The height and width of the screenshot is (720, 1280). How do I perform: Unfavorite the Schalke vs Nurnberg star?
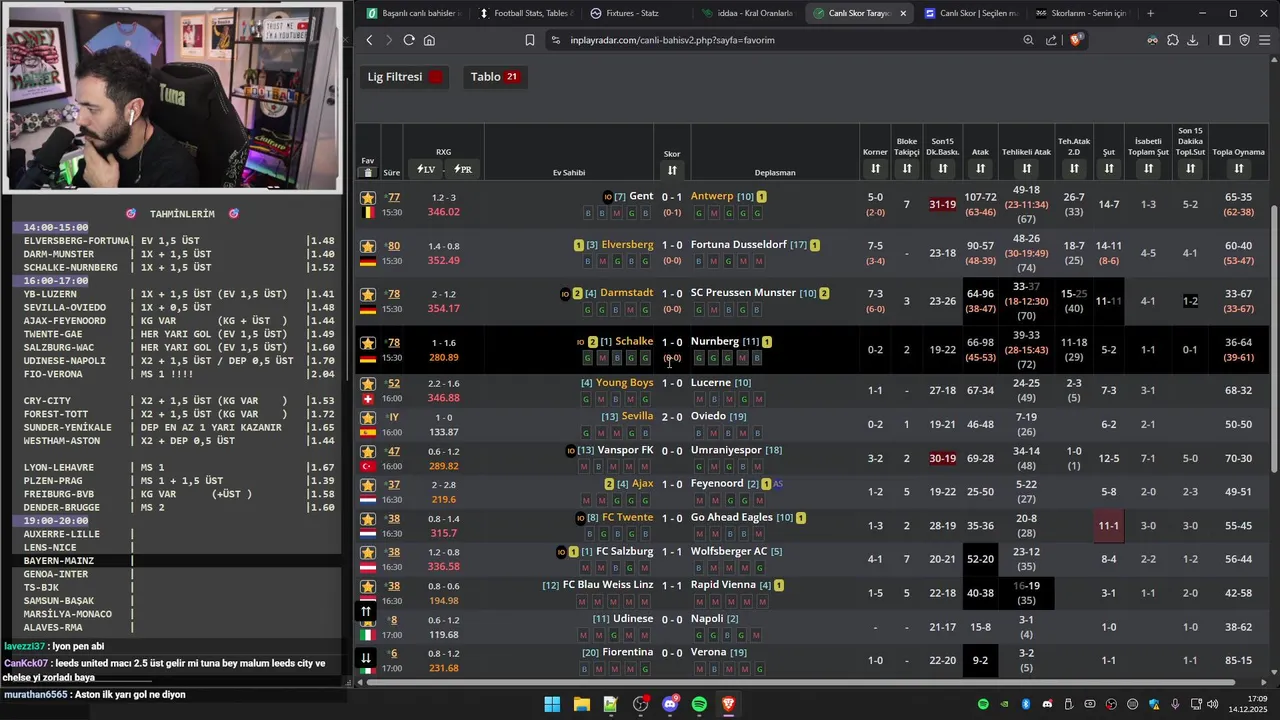click(x=368, y=343)
